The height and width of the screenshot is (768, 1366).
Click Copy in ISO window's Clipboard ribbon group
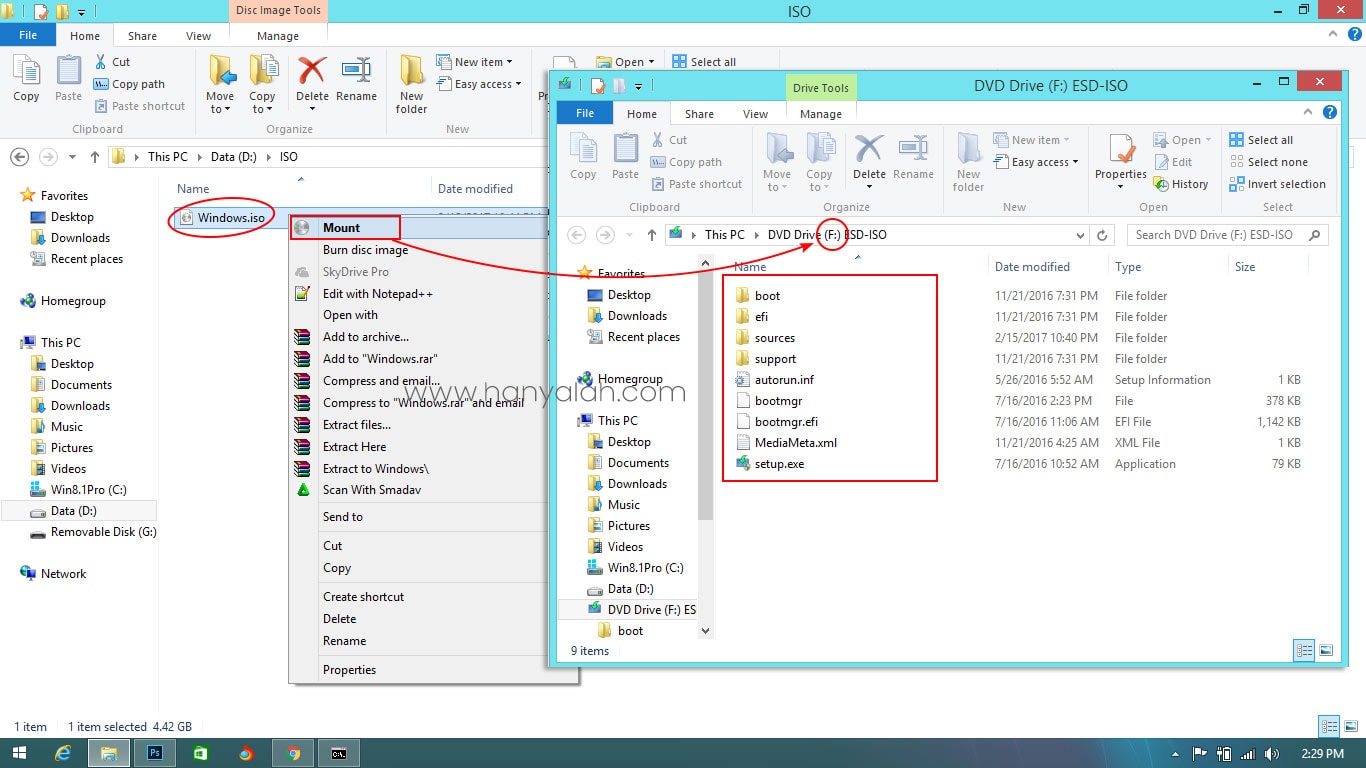(26, 79)
